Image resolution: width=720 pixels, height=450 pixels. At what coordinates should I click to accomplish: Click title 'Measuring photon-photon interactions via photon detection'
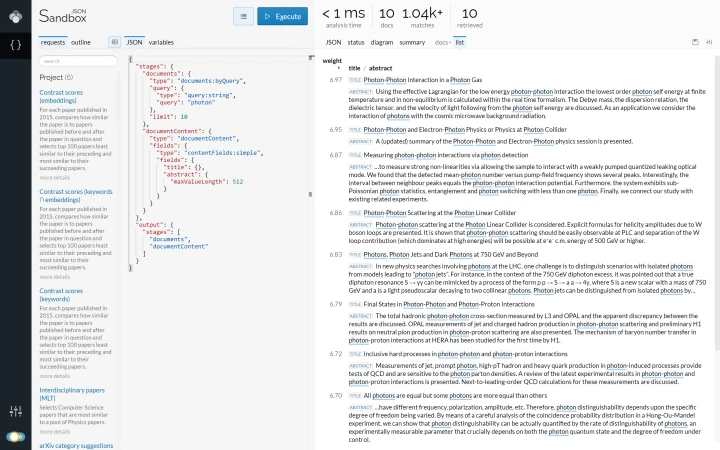tap(446, 155)
